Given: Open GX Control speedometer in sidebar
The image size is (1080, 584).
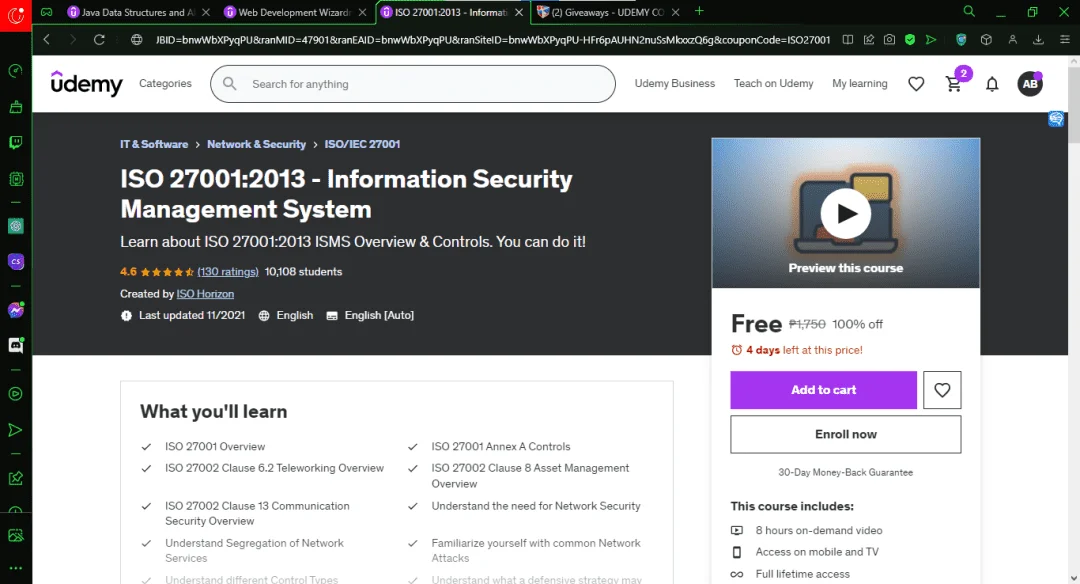Looking at the screenshot, I should [x=15, y=71].
